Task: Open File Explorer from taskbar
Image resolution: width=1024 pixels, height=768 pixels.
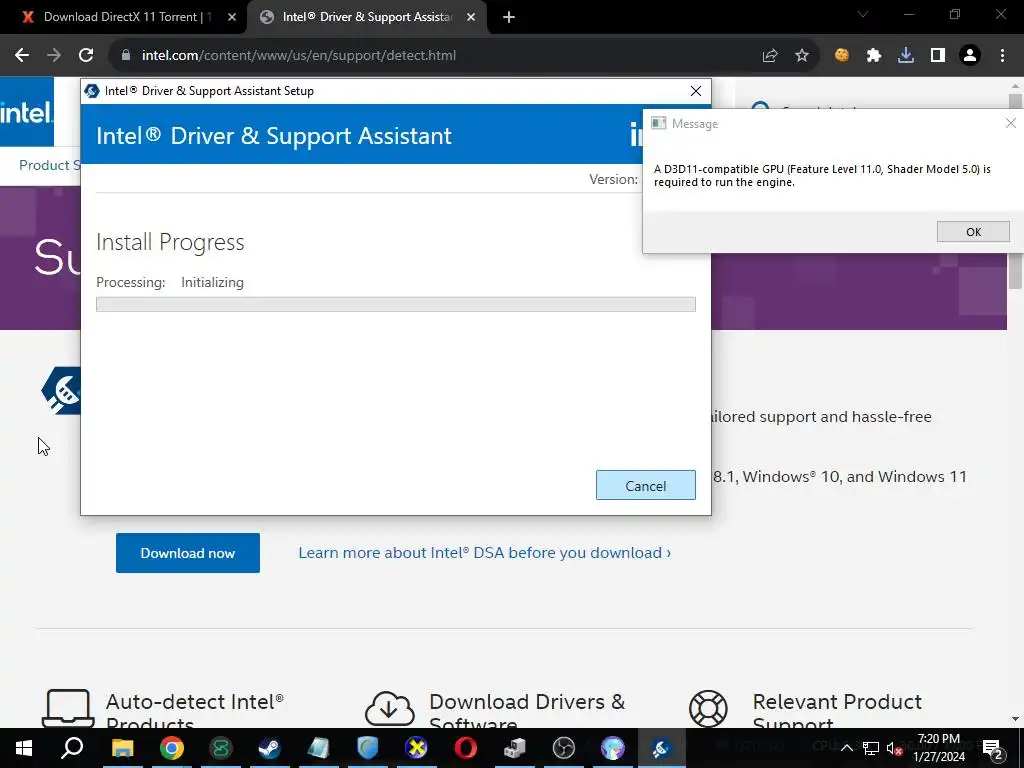Action: [x=122, y=748]
